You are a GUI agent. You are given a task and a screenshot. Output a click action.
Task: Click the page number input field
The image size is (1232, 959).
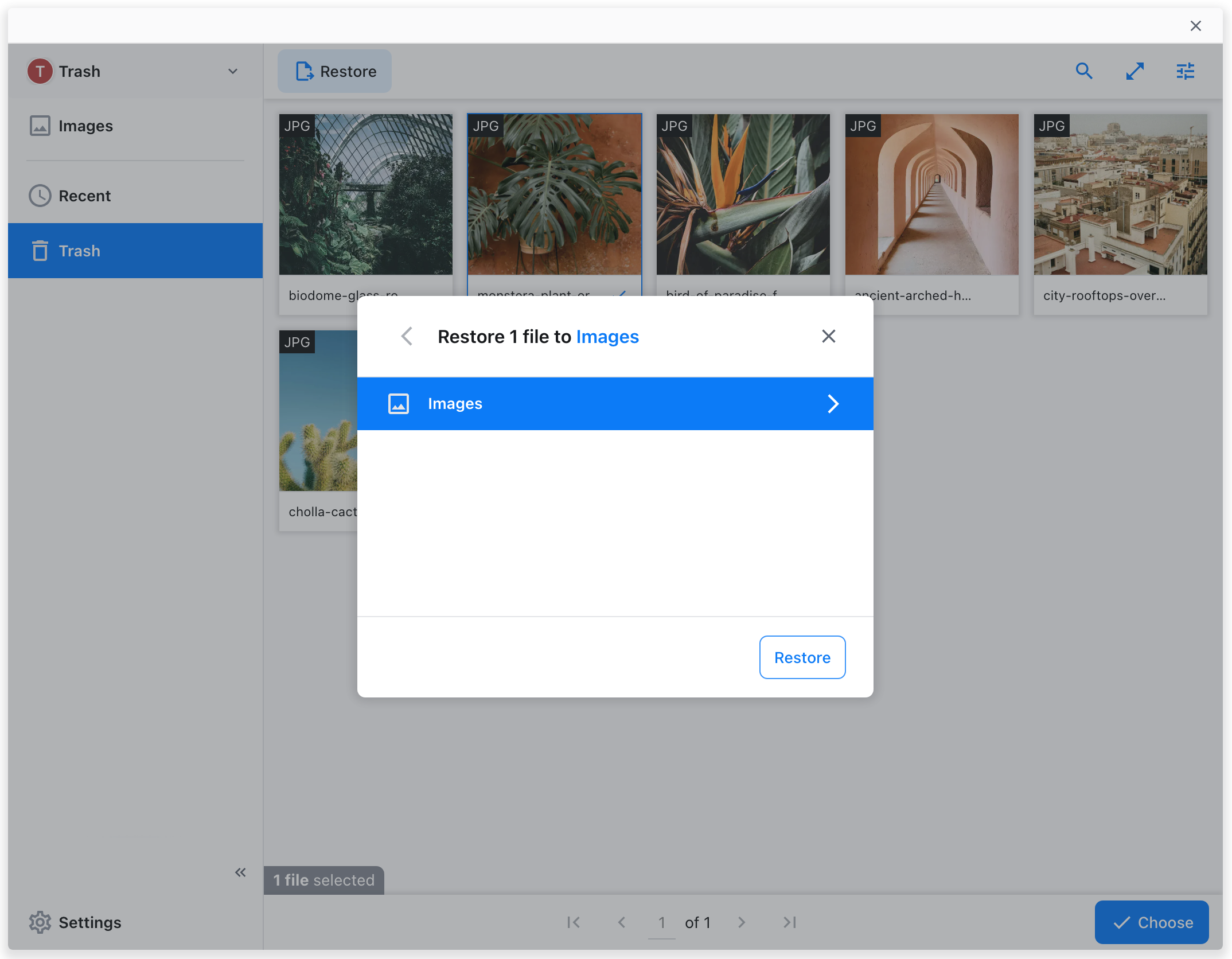coord(661,922)
